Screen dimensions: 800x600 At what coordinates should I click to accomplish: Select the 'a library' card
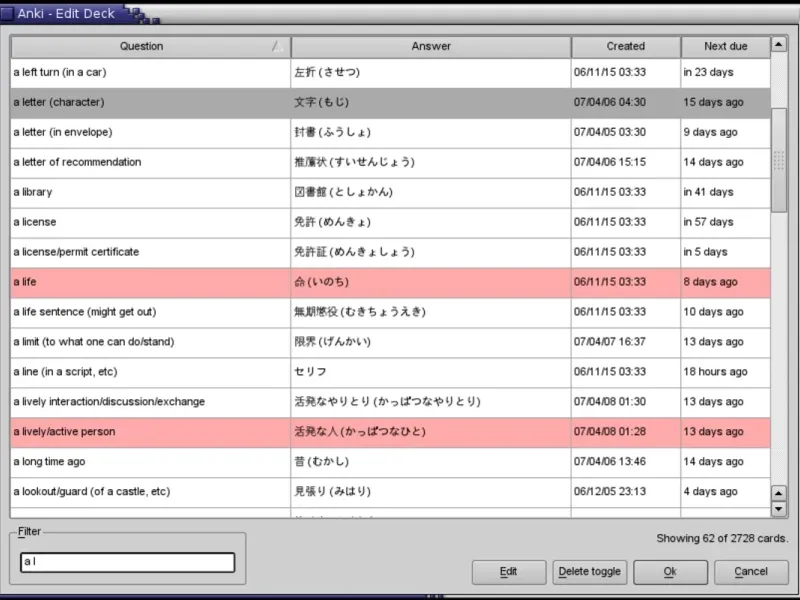390,192
